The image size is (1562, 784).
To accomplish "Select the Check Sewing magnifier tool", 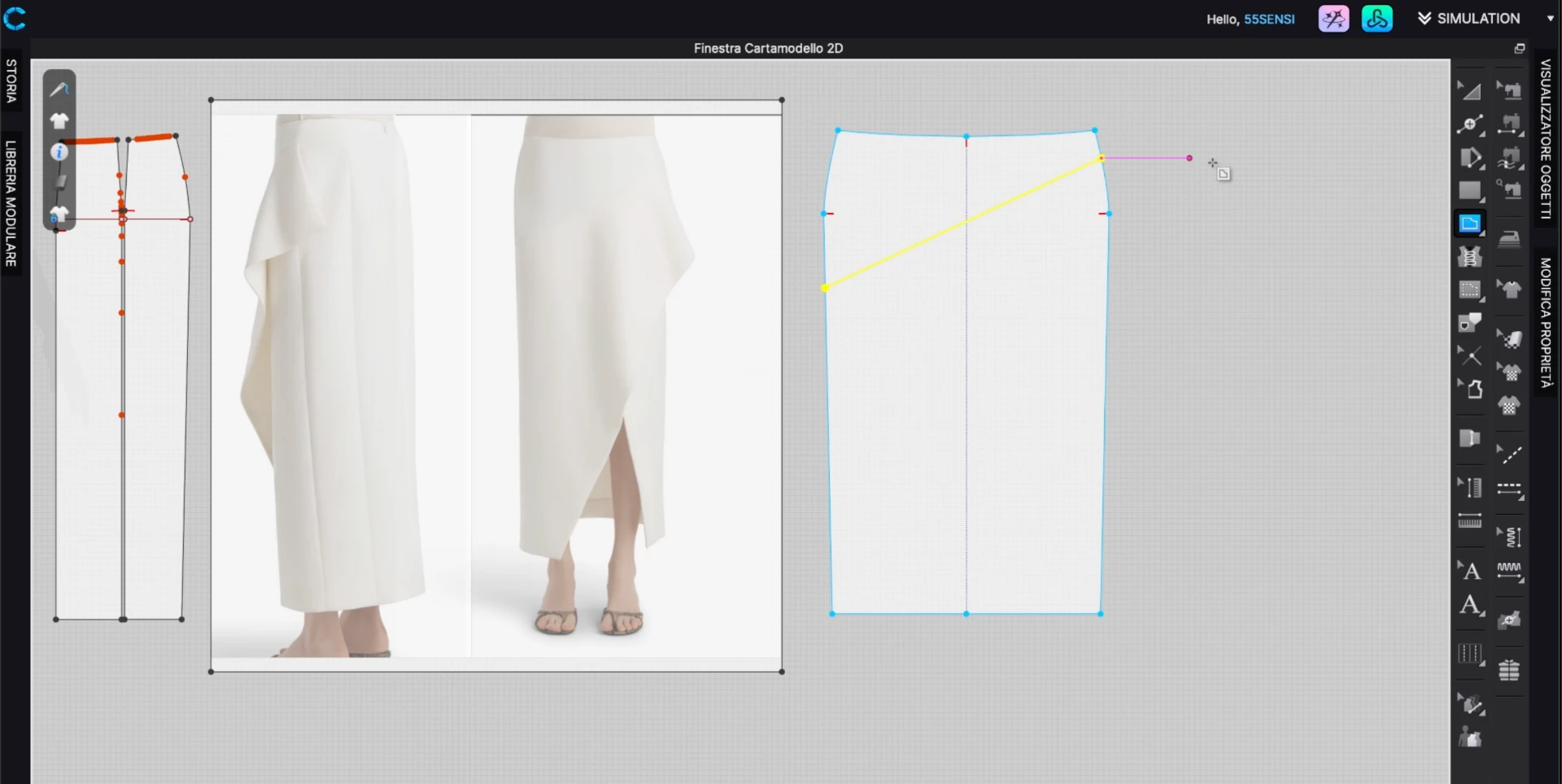I will click(x=1510, y=191).
